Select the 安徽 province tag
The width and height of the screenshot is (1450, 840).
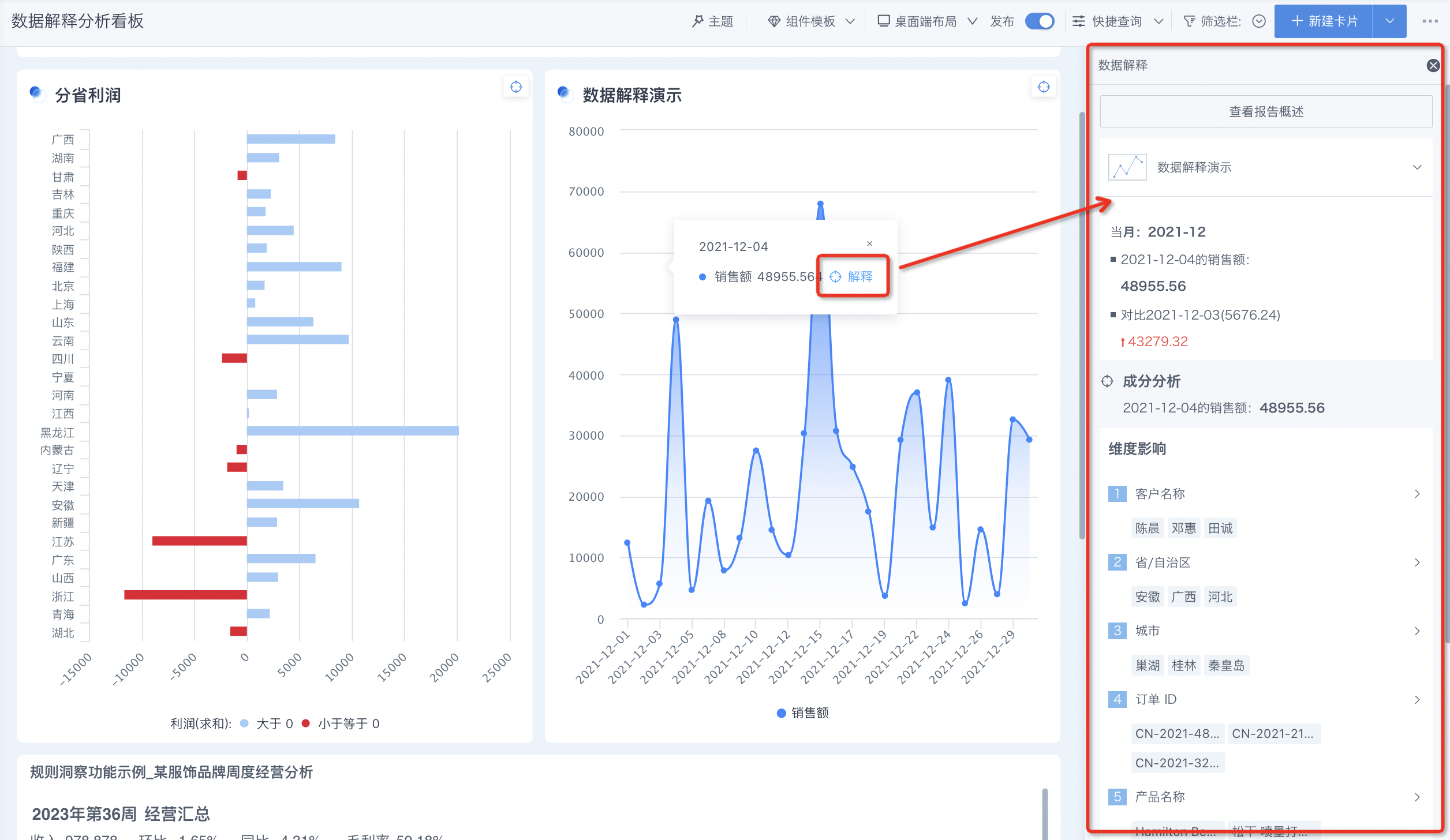click(1147, 597)
